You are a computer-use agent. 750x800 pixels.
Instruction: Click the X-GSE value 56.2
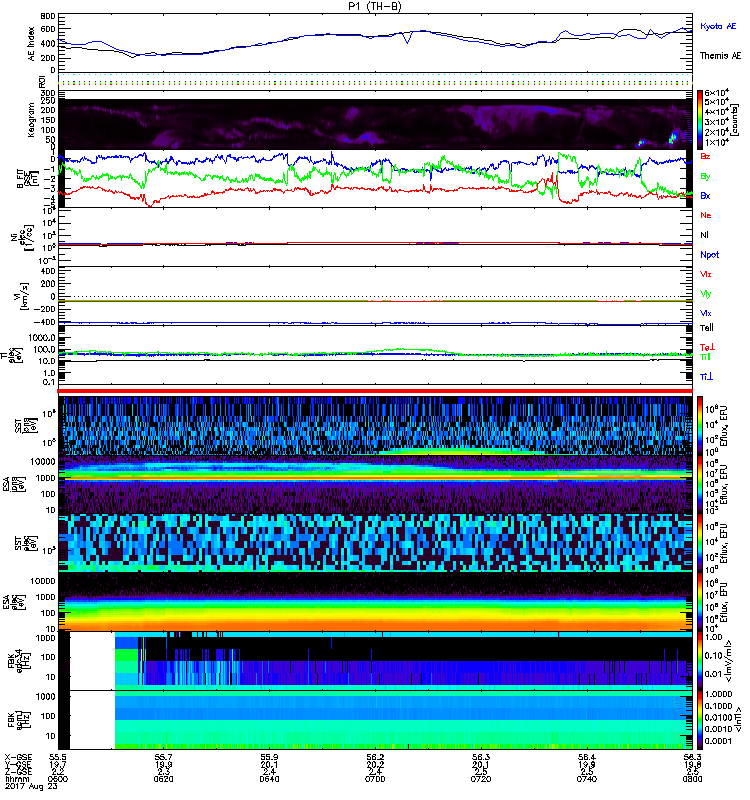(x=375, y=757)
